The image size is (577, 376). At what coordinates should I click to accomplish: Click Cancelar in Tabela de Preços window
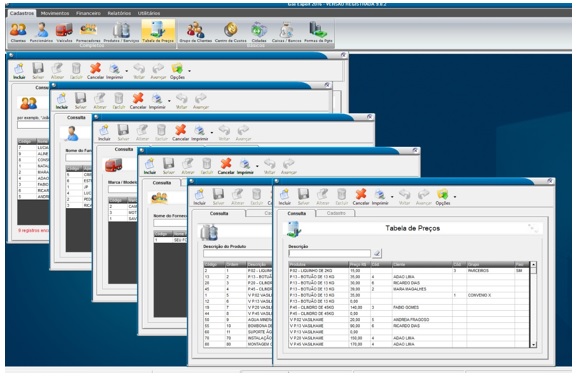pyautogui.click(x=361, y=197)
